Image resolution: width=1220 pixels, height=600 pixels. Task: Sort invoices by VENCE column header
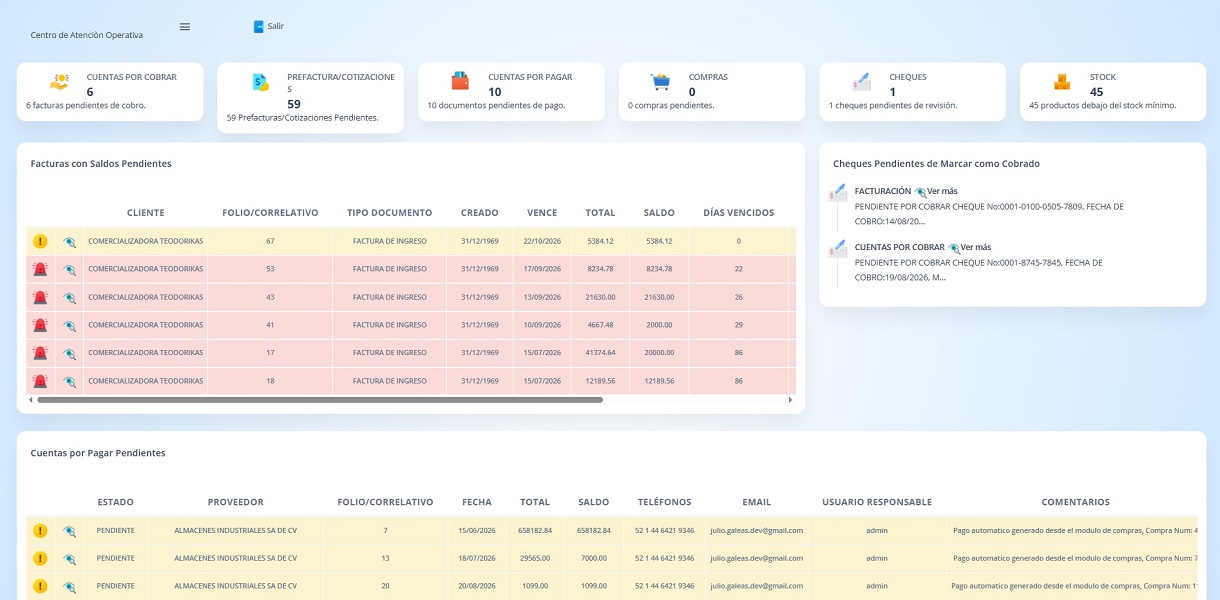coord(542,213)
